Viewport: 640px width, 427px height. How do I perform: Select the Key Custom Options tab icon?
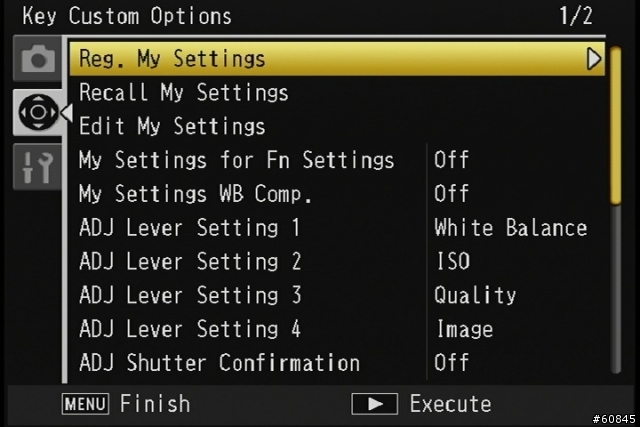pyautogui.click(x=38, y=112)
